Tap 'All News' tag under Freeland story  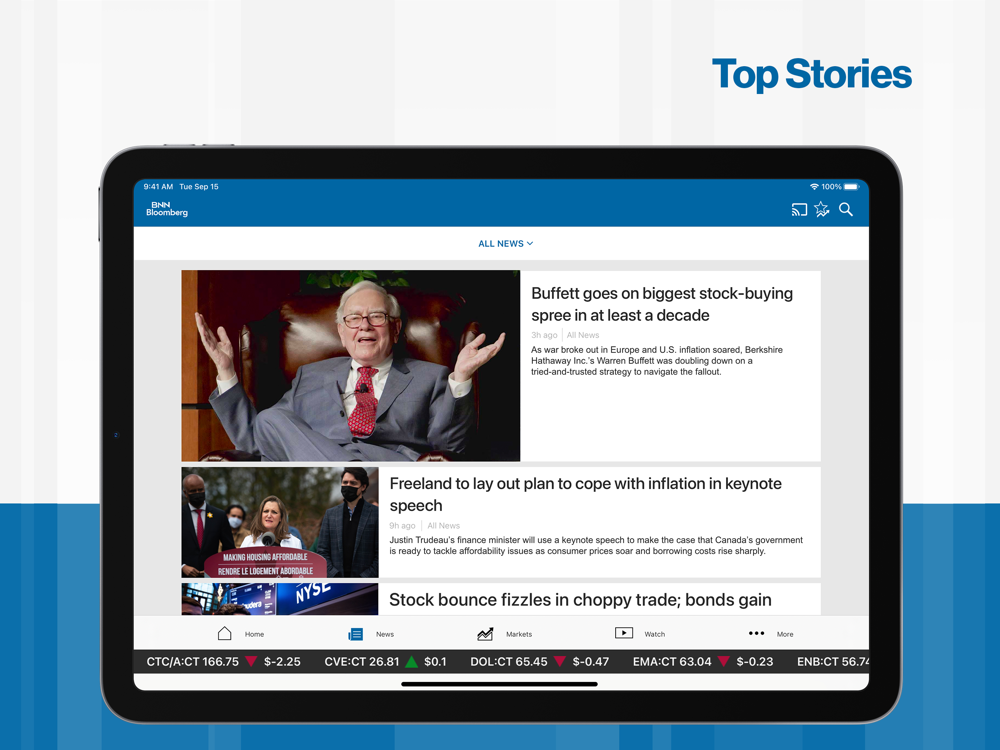[x=443, y=526]
